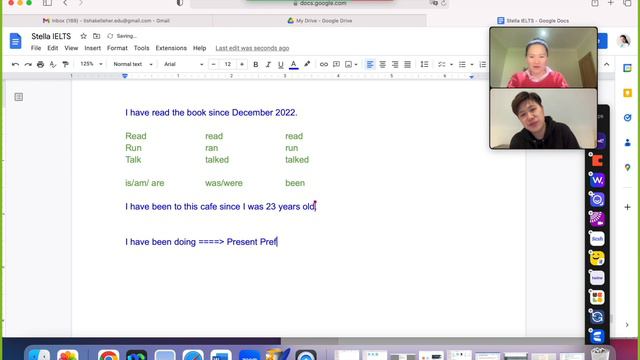Screen dimensions: 640x360
Task: Switch to the Gmail Inbox tab
Action: click(x=106, y=20)
